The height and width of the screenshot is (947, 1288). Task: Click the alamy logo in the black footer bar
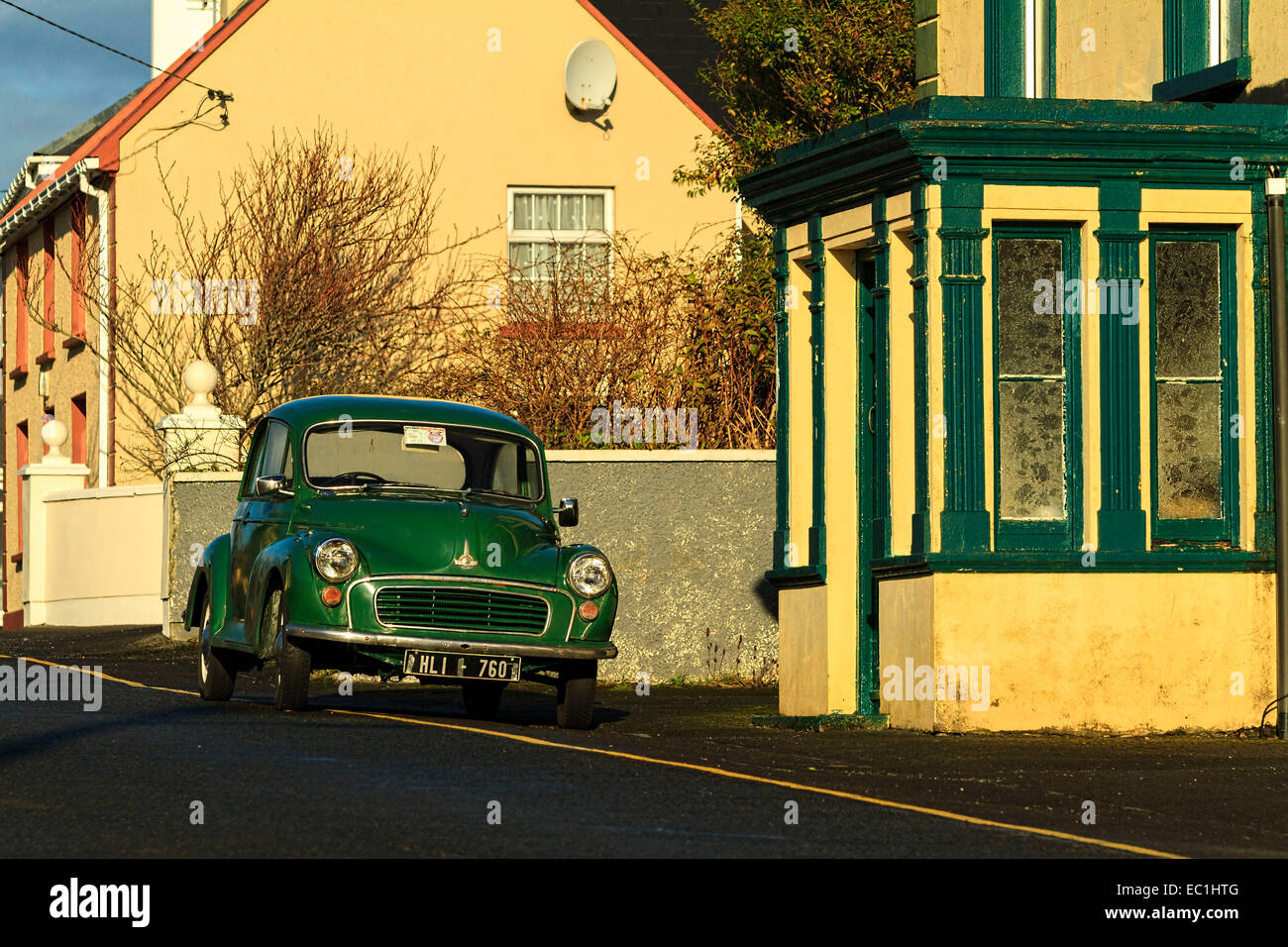[x=99, y=902]
